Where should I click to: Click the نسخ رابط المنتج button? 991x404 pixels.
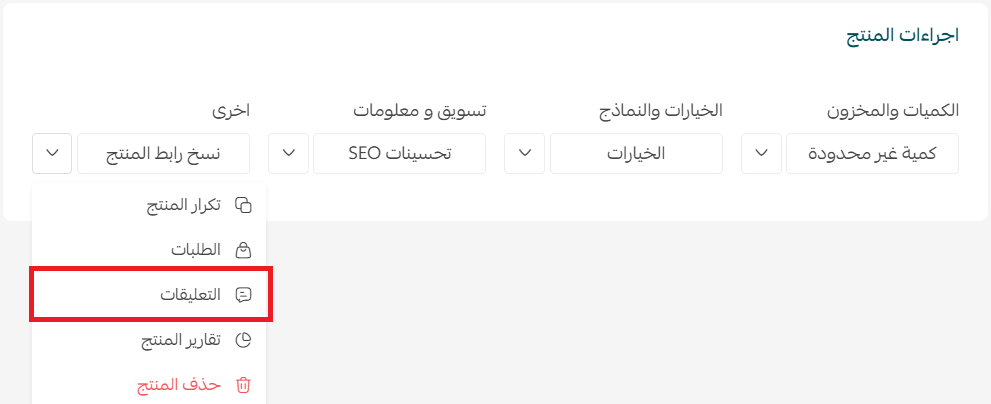(163, 153)
